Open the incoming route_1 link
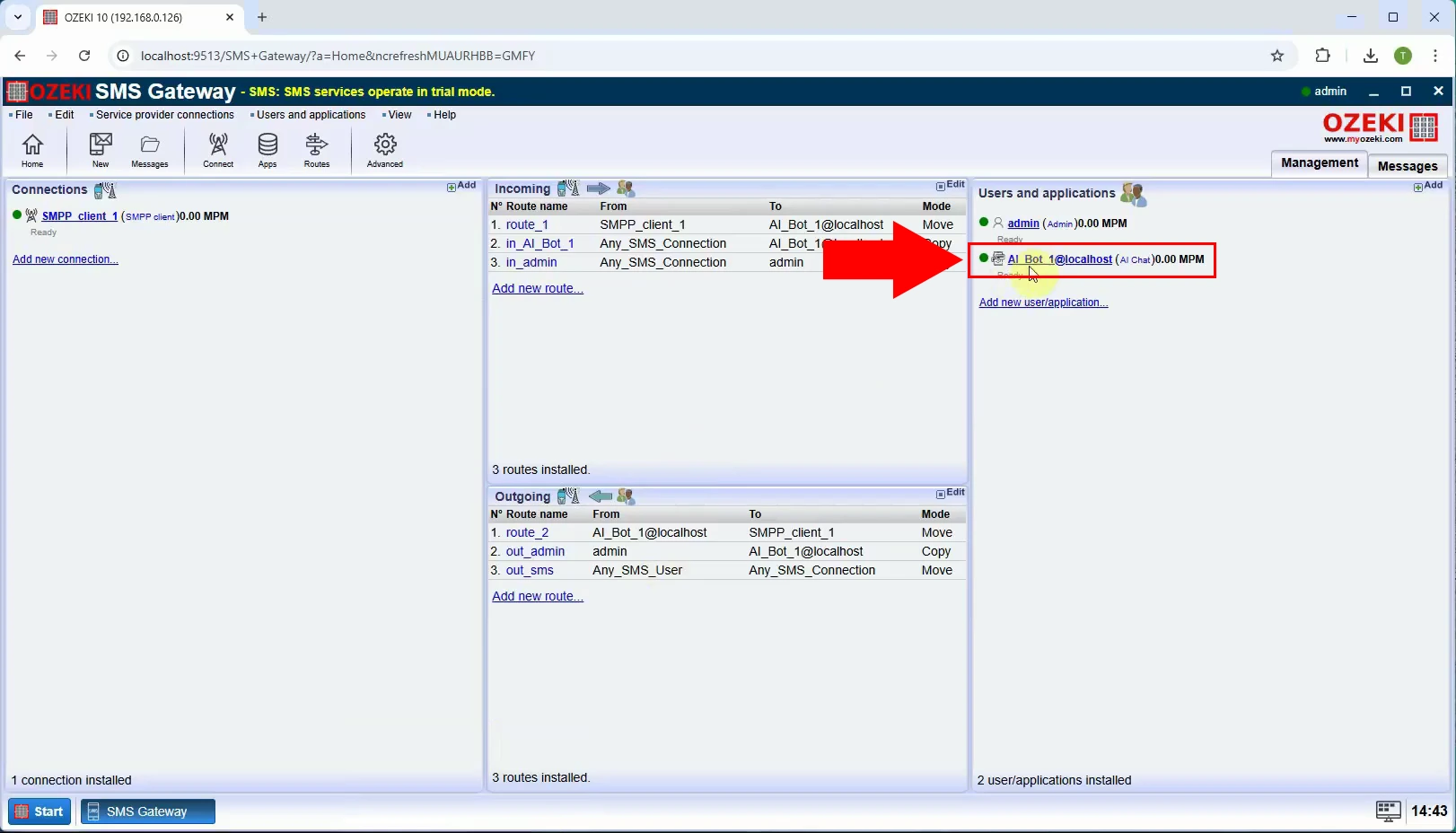 click(x=527, y=224)
